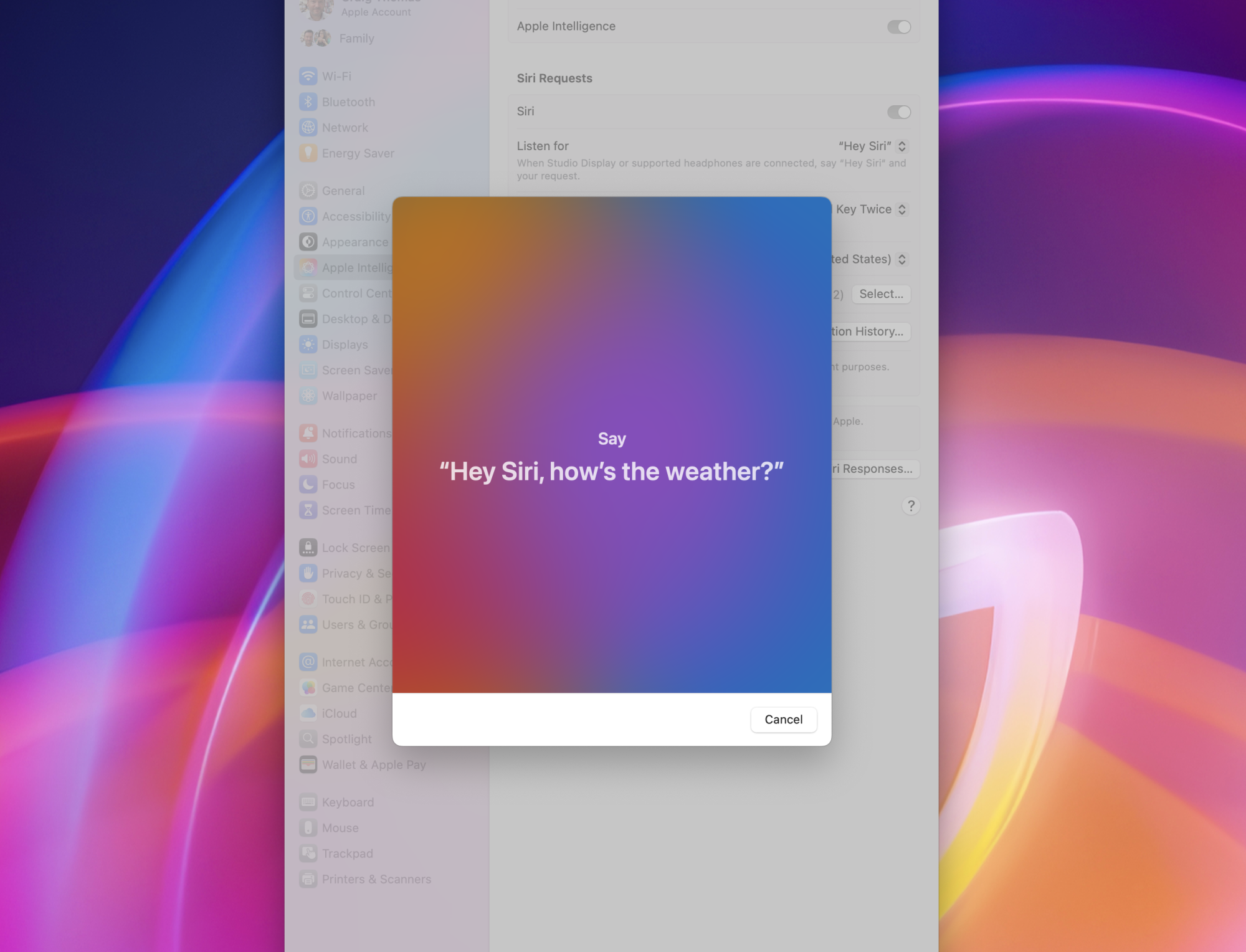Select the Network globe icon
The width and height of the screenshot is (1246, 952).
click(308, 127)
